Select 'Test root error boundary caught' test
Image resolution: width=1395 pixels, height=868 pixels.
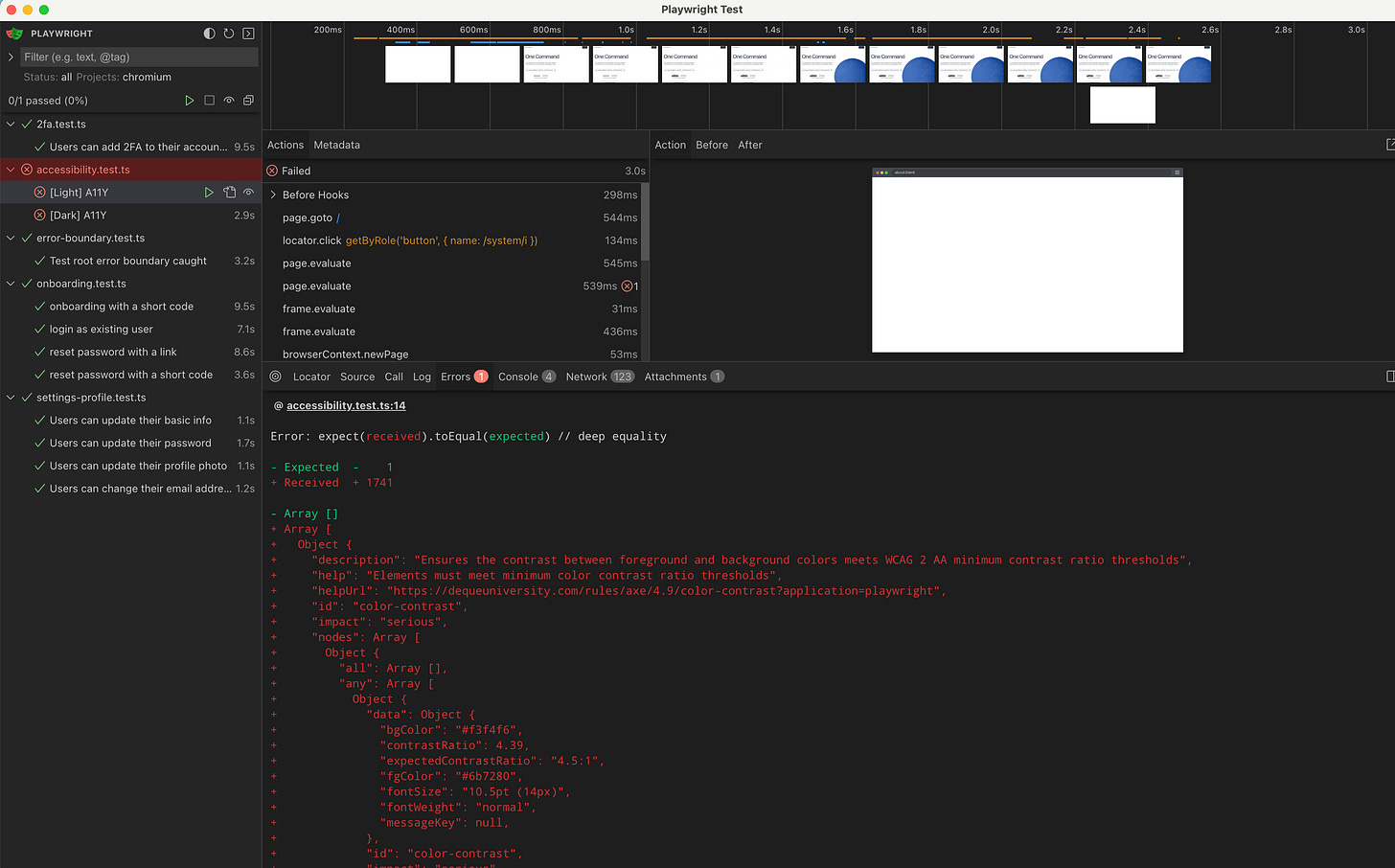[x=130, y=261]
